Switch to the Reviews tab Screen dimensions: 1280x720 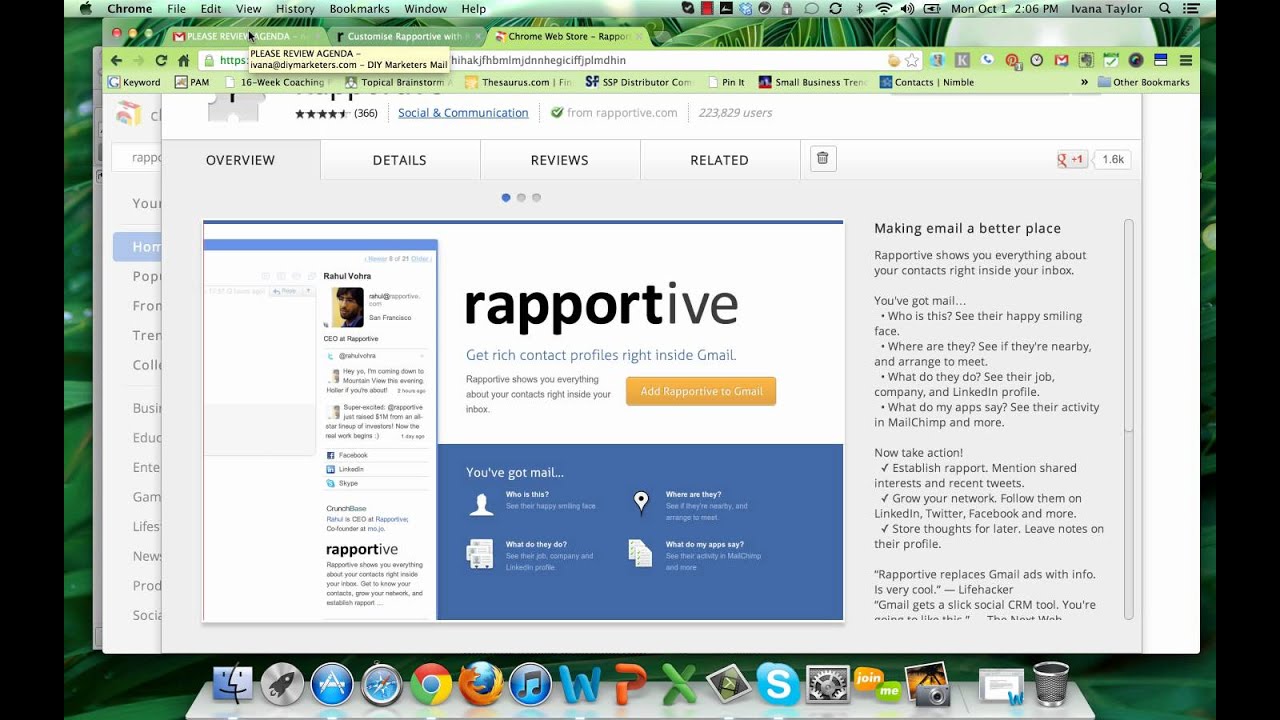tap(560, 160)
